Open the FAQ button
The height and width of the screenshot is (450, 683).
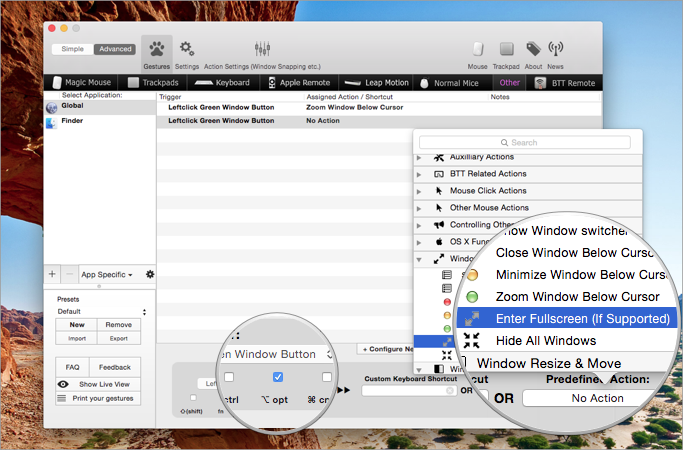coord(72,367)
